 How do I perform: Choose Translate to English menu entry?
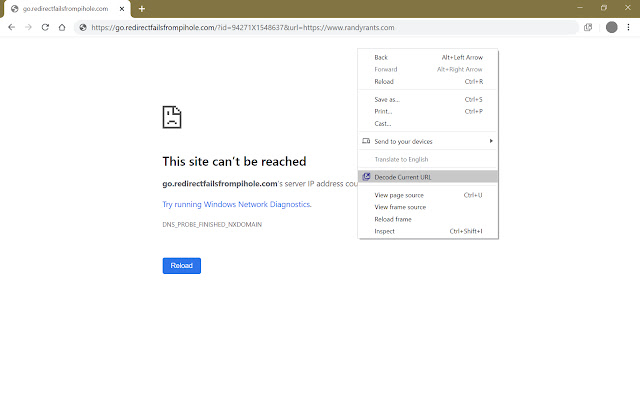point(428,159)
